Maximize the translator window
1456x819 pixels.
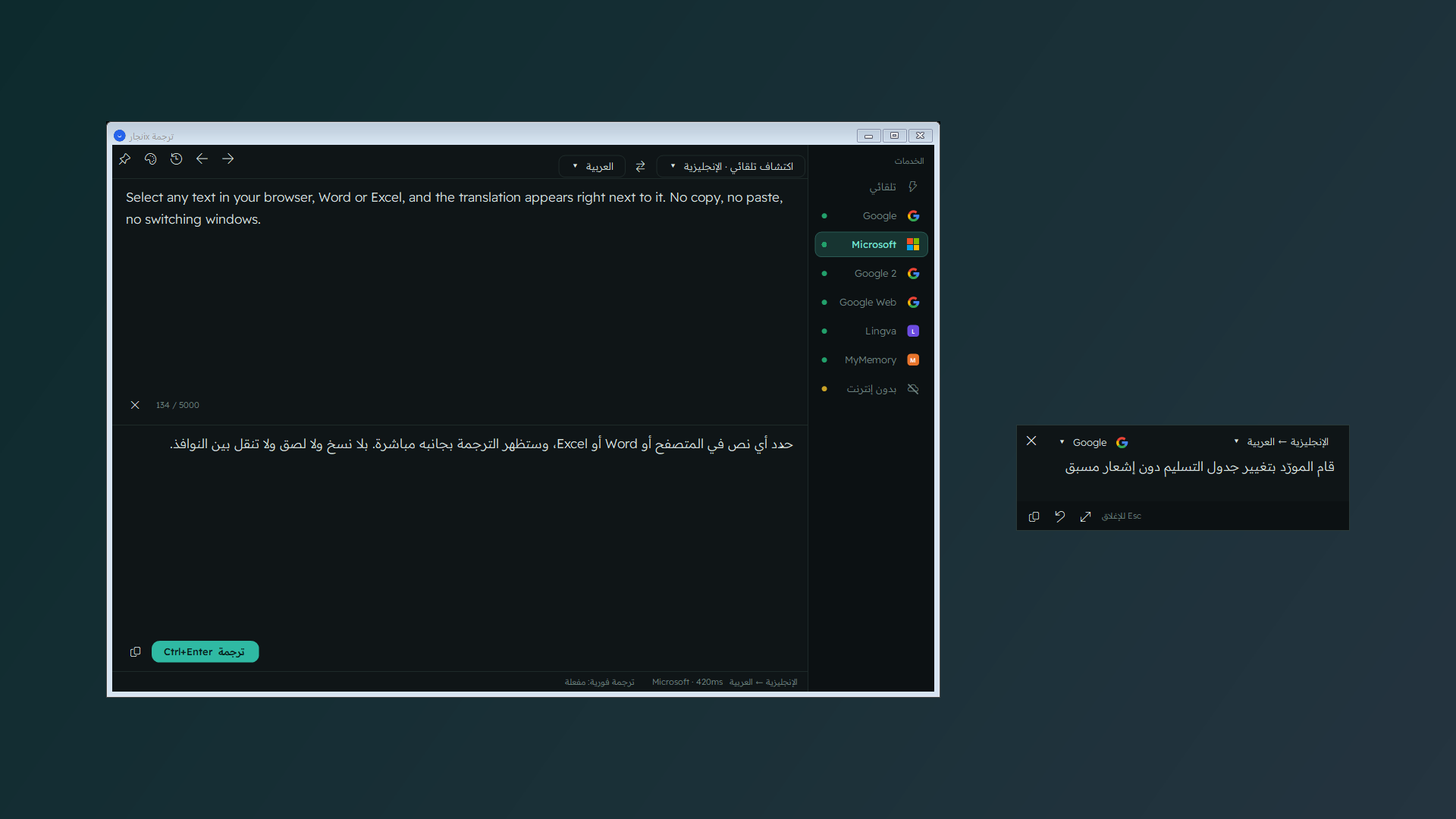(894, 136)
